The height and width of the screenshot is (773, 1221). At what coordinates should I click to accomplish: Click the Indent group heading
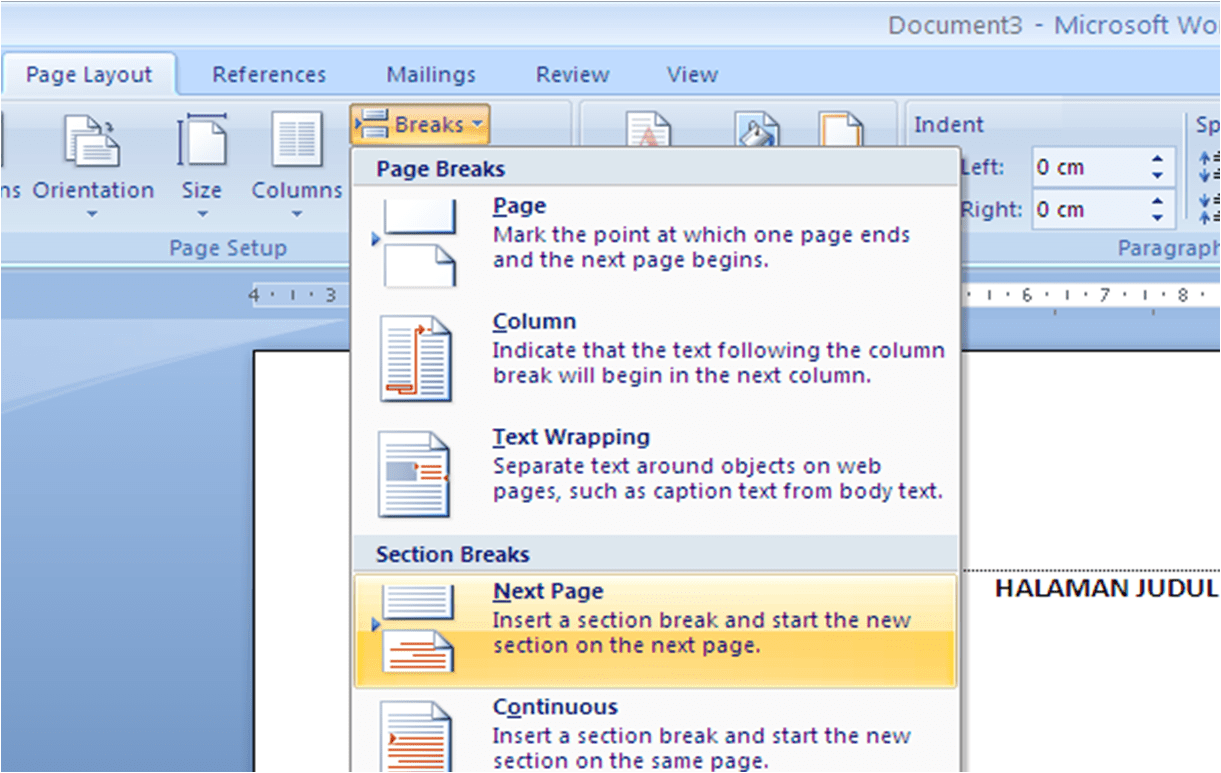949,125
